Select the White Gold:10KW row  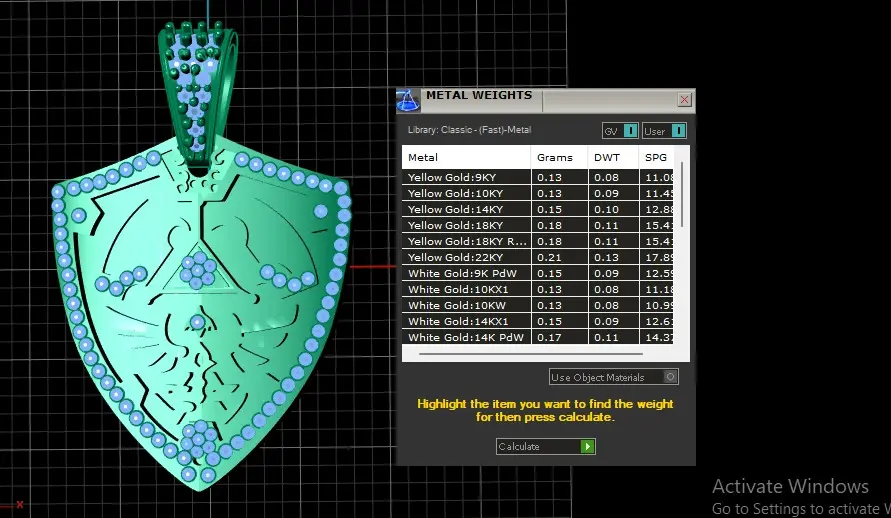538,305
